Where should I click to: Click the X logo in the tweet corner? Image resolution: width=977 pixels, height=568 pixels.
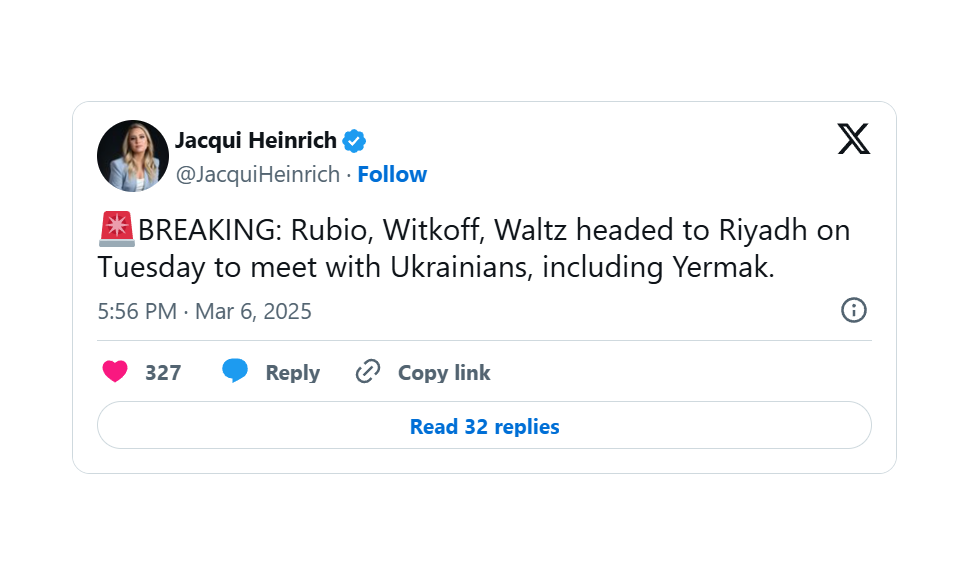click(x=853, y=138)
